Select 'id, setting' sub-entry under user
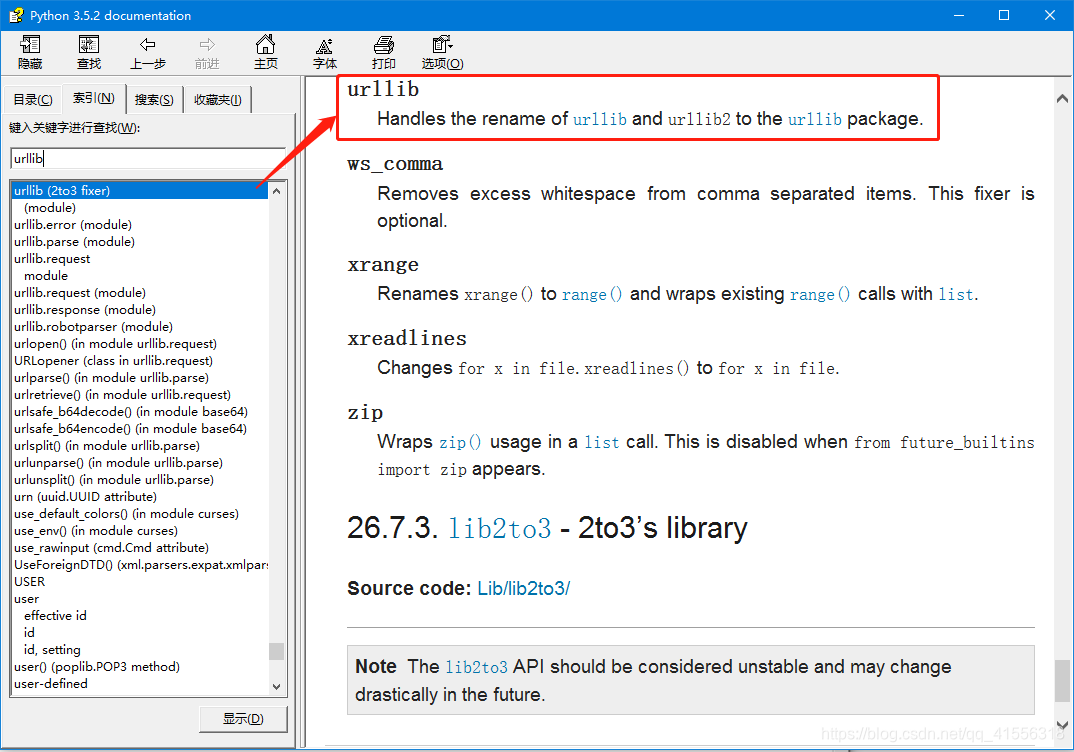The image size is (1074, 752). pyautogui.click(x=52, y=649)
